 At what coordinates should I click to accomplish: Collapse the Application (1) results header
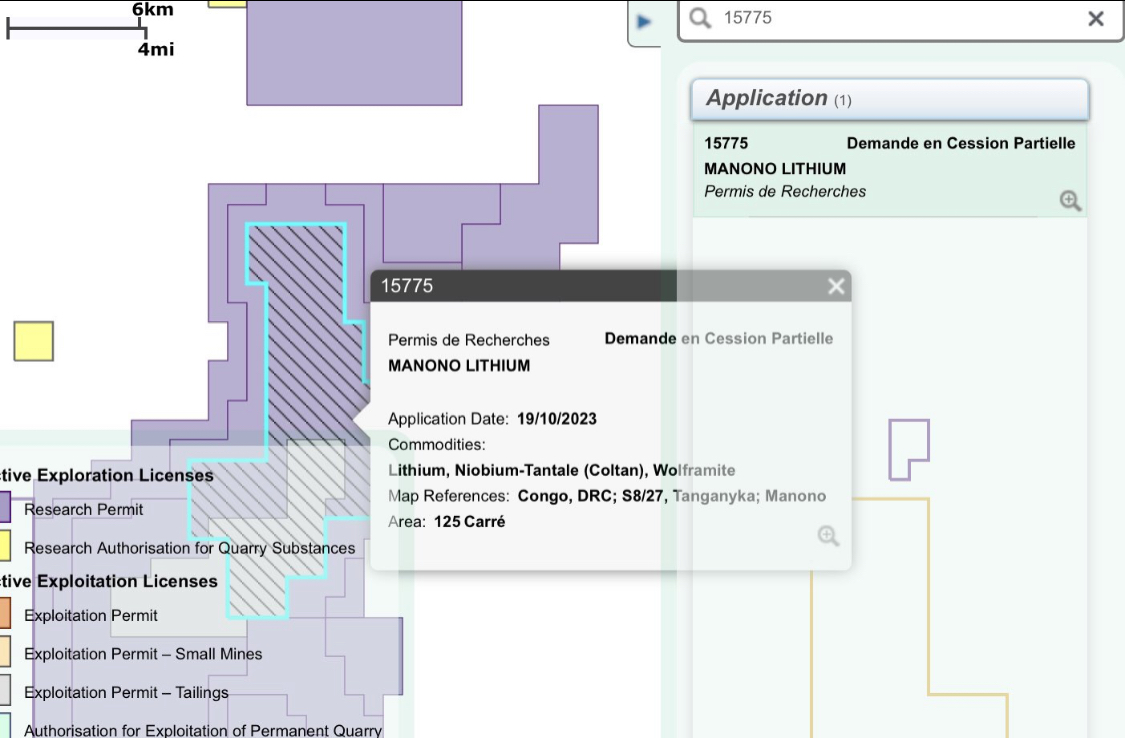(890, 99)
